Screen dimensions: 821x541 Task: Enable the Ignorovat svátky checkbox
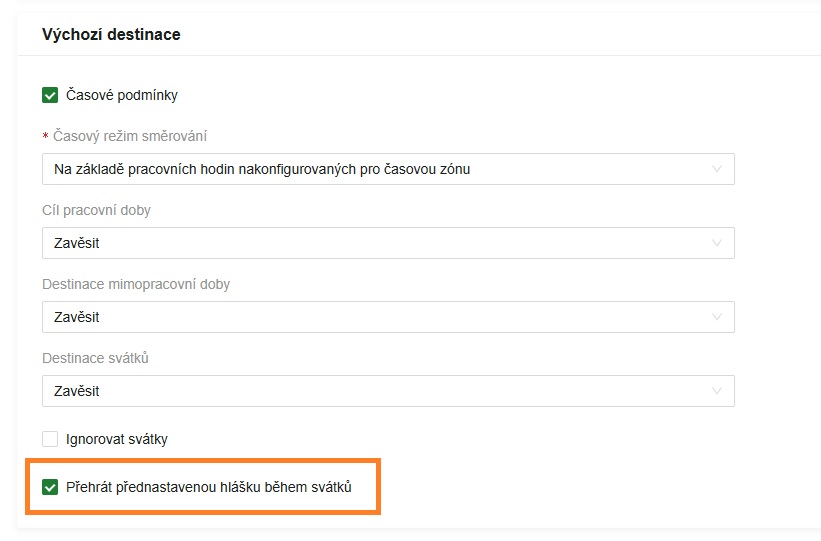pyautogui.click(x=50, y=439)
